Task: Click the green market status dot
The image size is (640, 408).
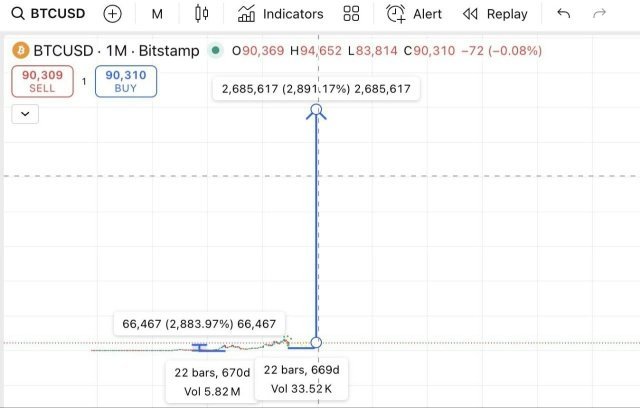Action: point(215,50)
